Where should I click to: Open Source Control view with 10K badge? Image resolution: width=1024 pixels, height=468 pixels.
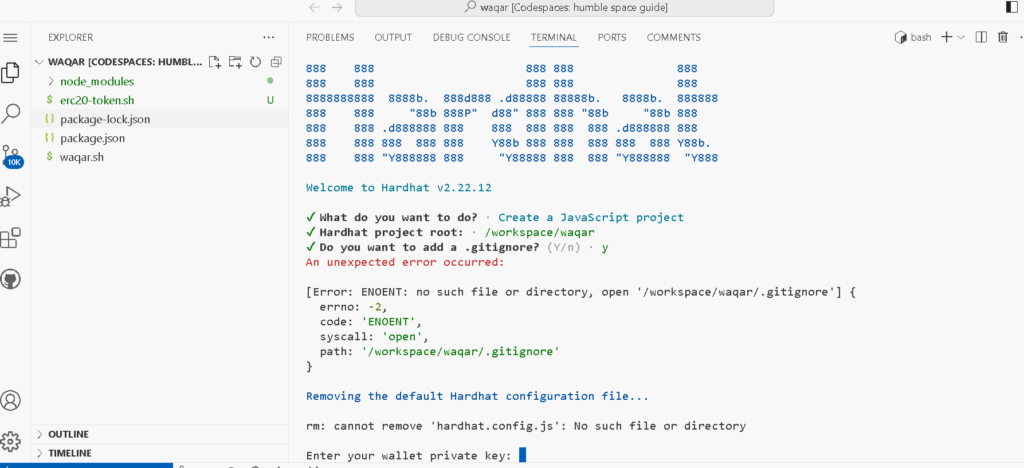(x=12, y=157)
